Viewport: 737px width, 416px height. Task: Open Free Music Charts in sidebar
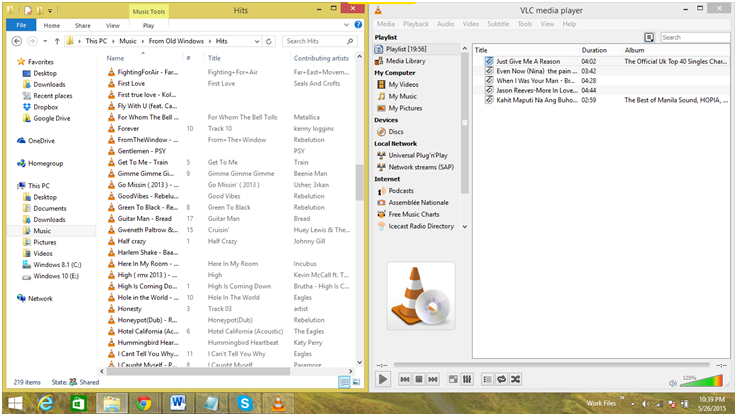(416, 214)
